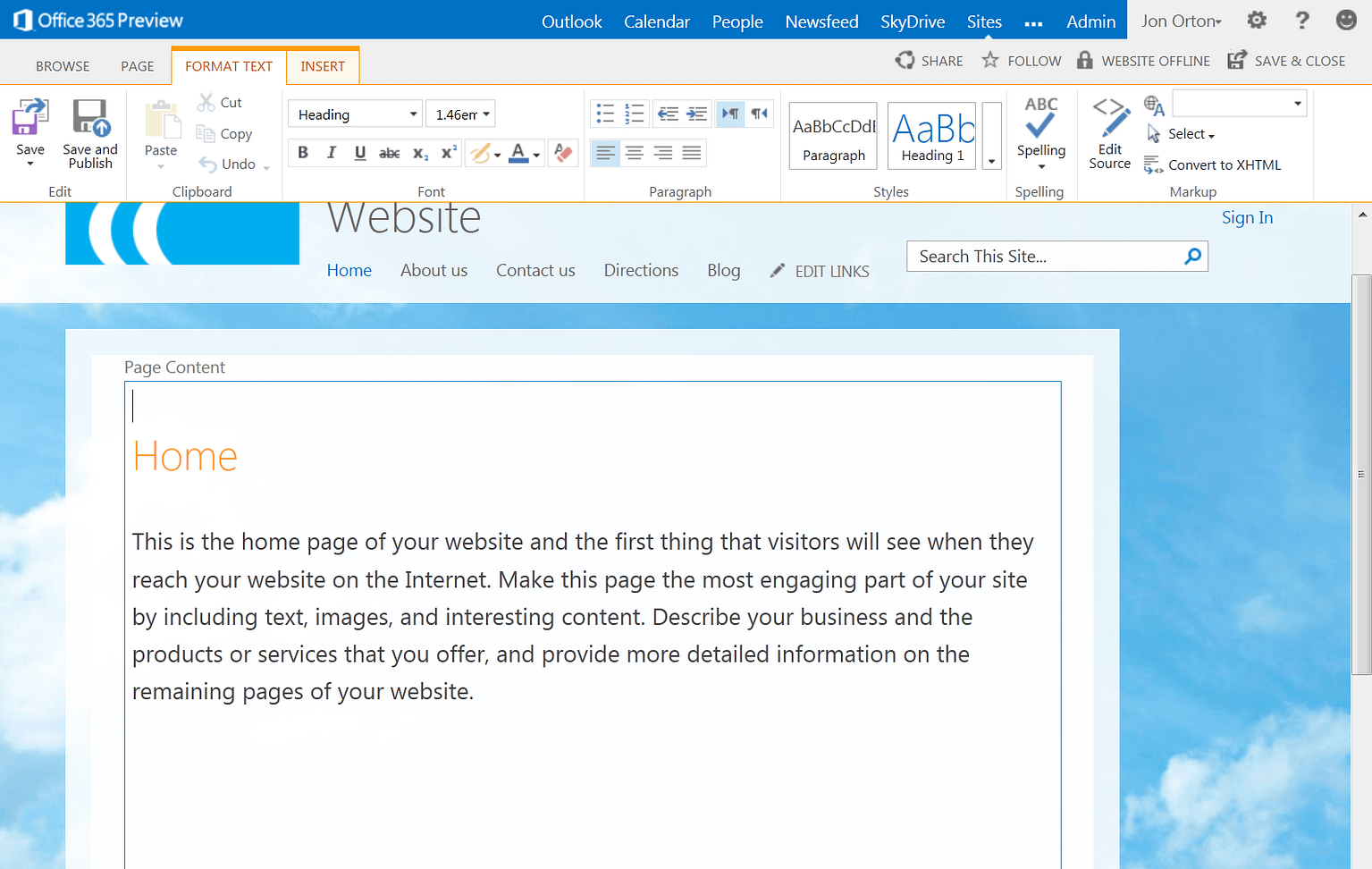Toggle bold formatting

pyautogui.click(x=302, y=153)
